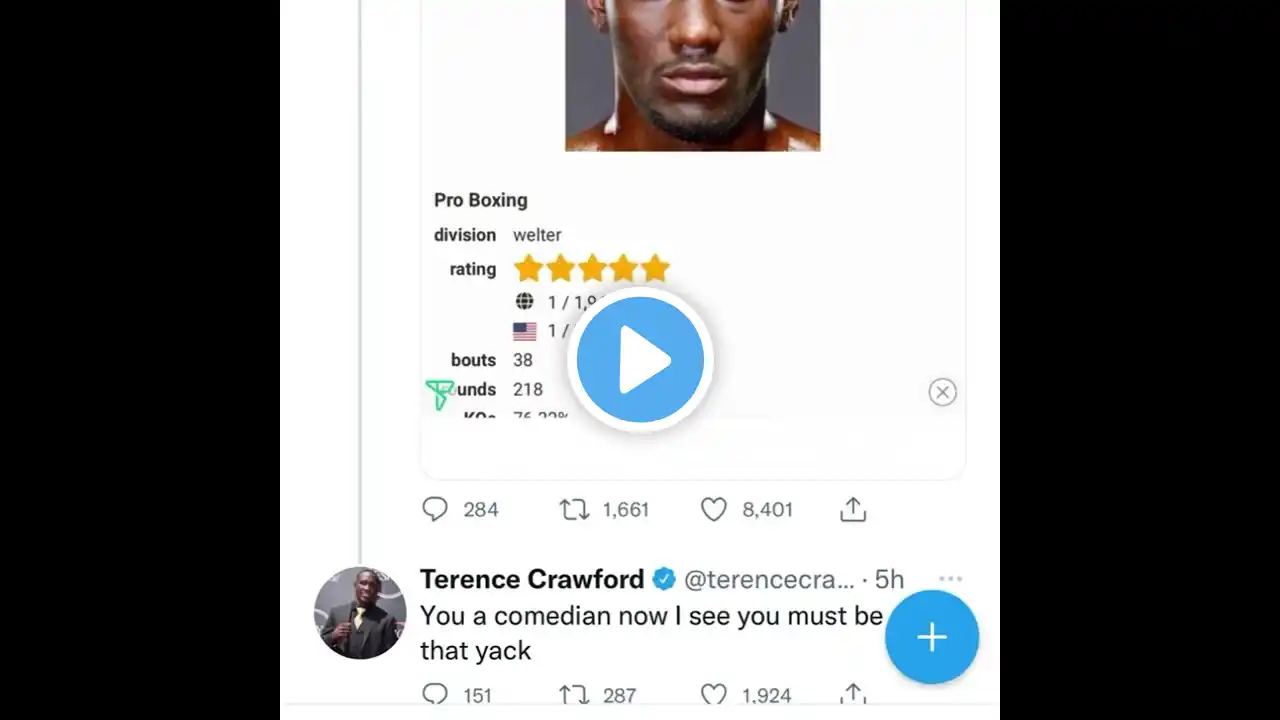Click the US flag ranking icon
This screenshot has width=1280, height=720.
coord(525,331)
